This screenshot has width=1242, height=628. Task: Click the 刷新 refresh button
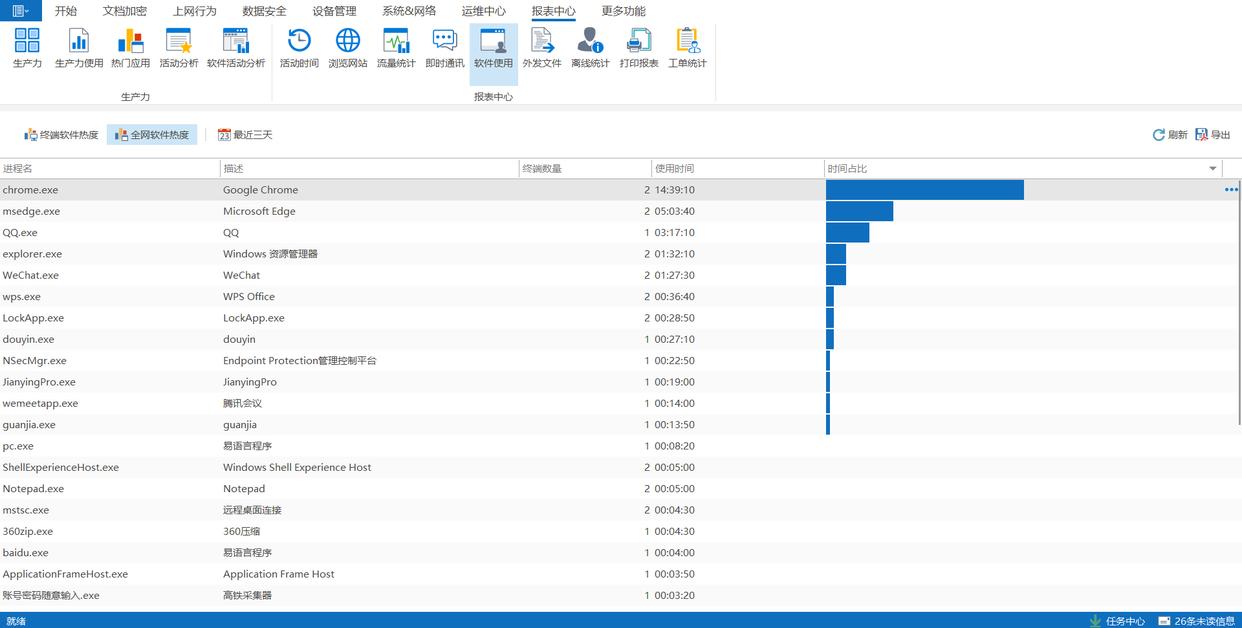(x=1170, y=135)
